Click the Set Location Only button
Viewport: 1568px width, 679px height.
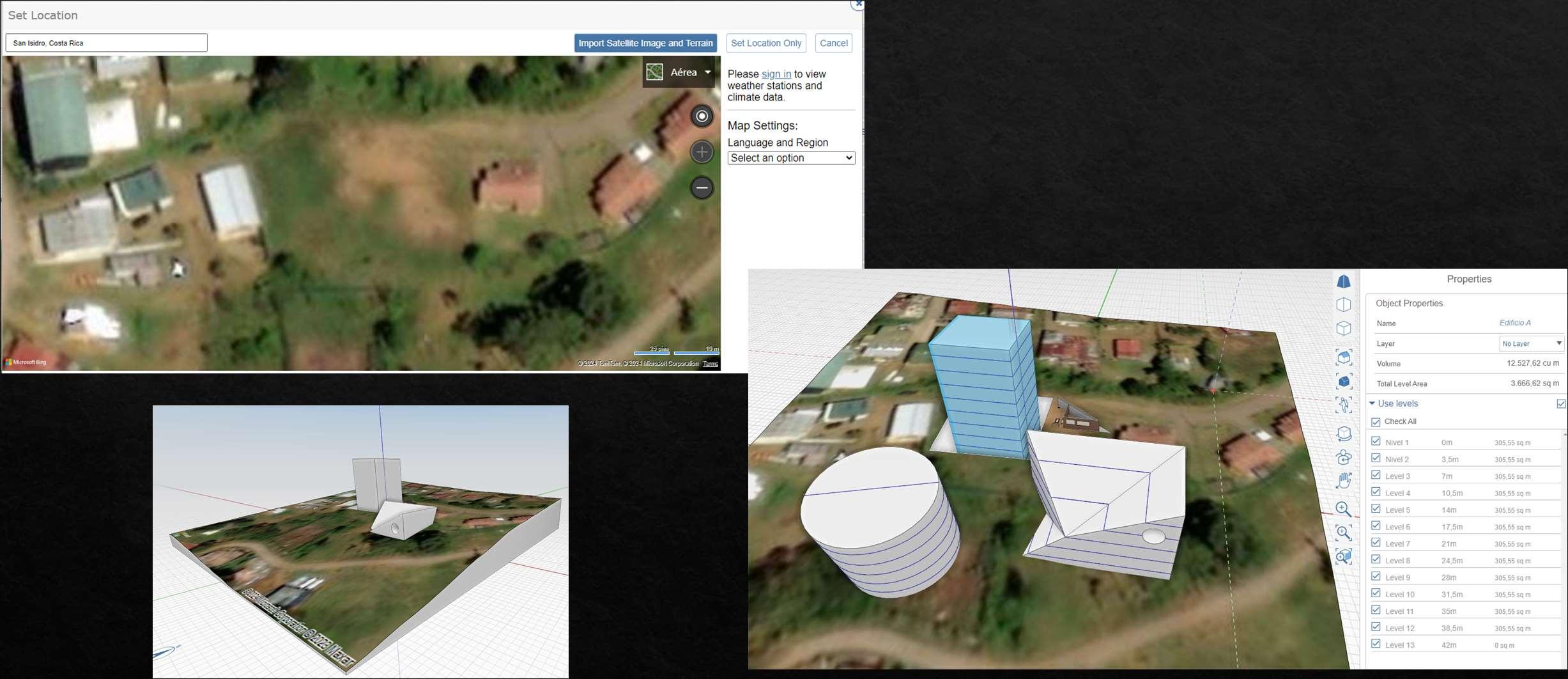766,43
